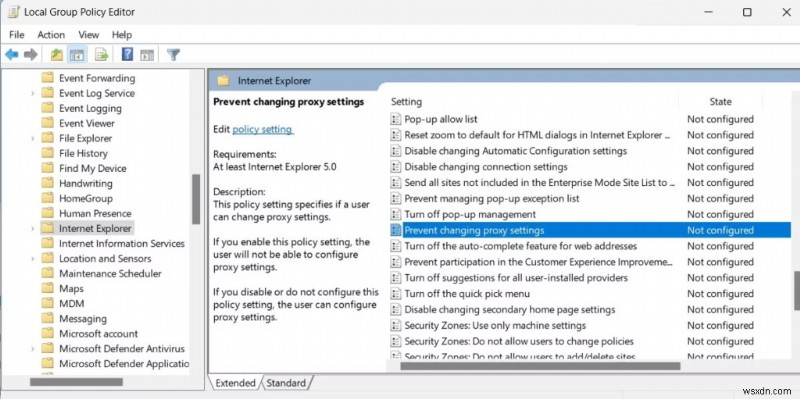Select Prevent participation in Customer Experience setting
This screenshot has height=399, width=800.
(x=539, y=262)
